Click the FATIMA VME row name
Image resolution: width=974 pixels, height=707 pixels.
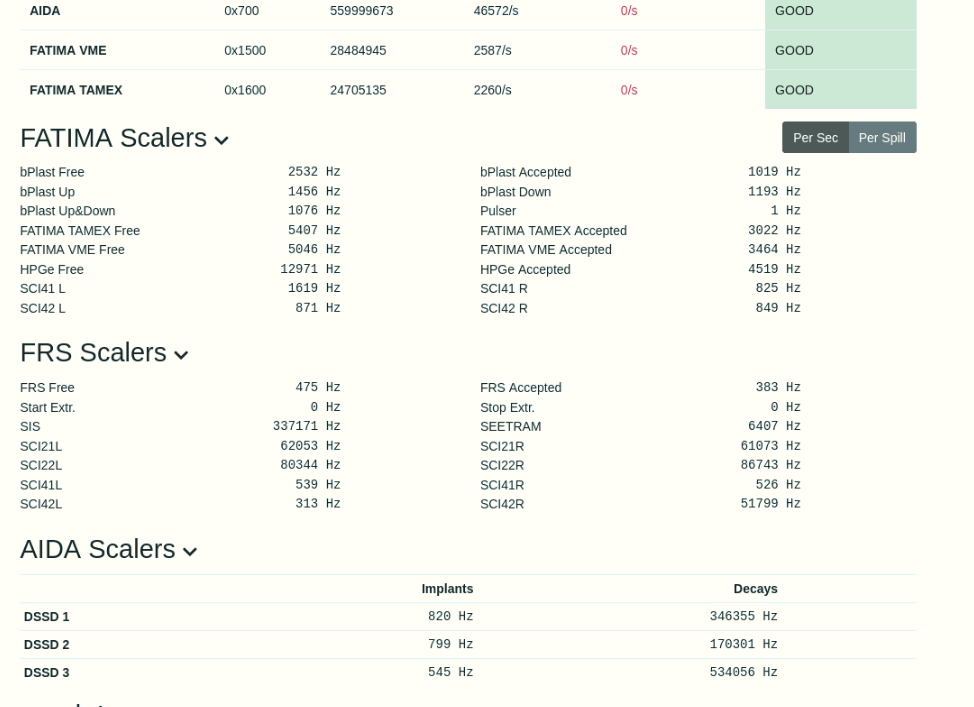click(x=68, y=50)
